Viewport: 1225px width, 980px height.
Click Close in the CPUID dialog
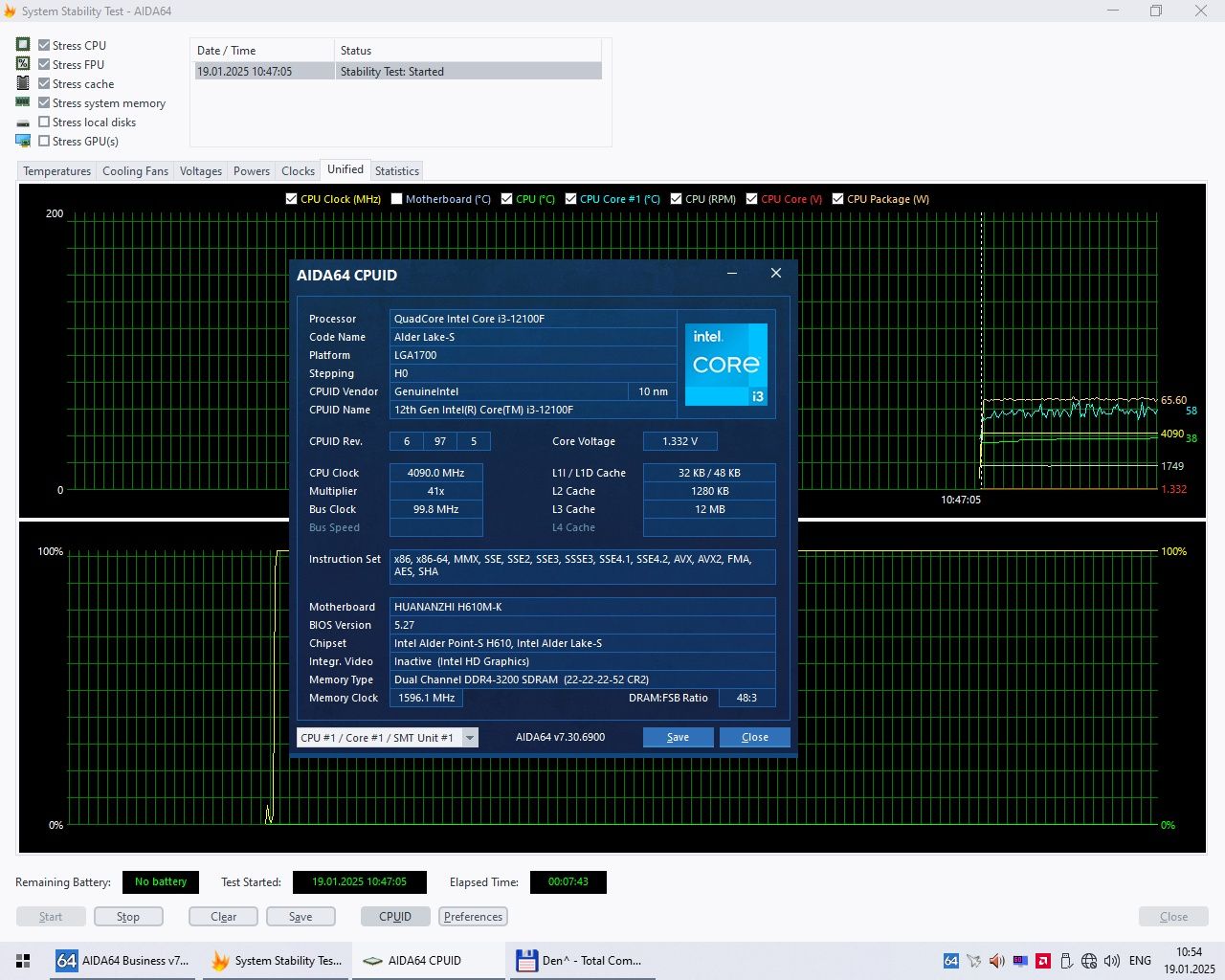coord(755,737)
